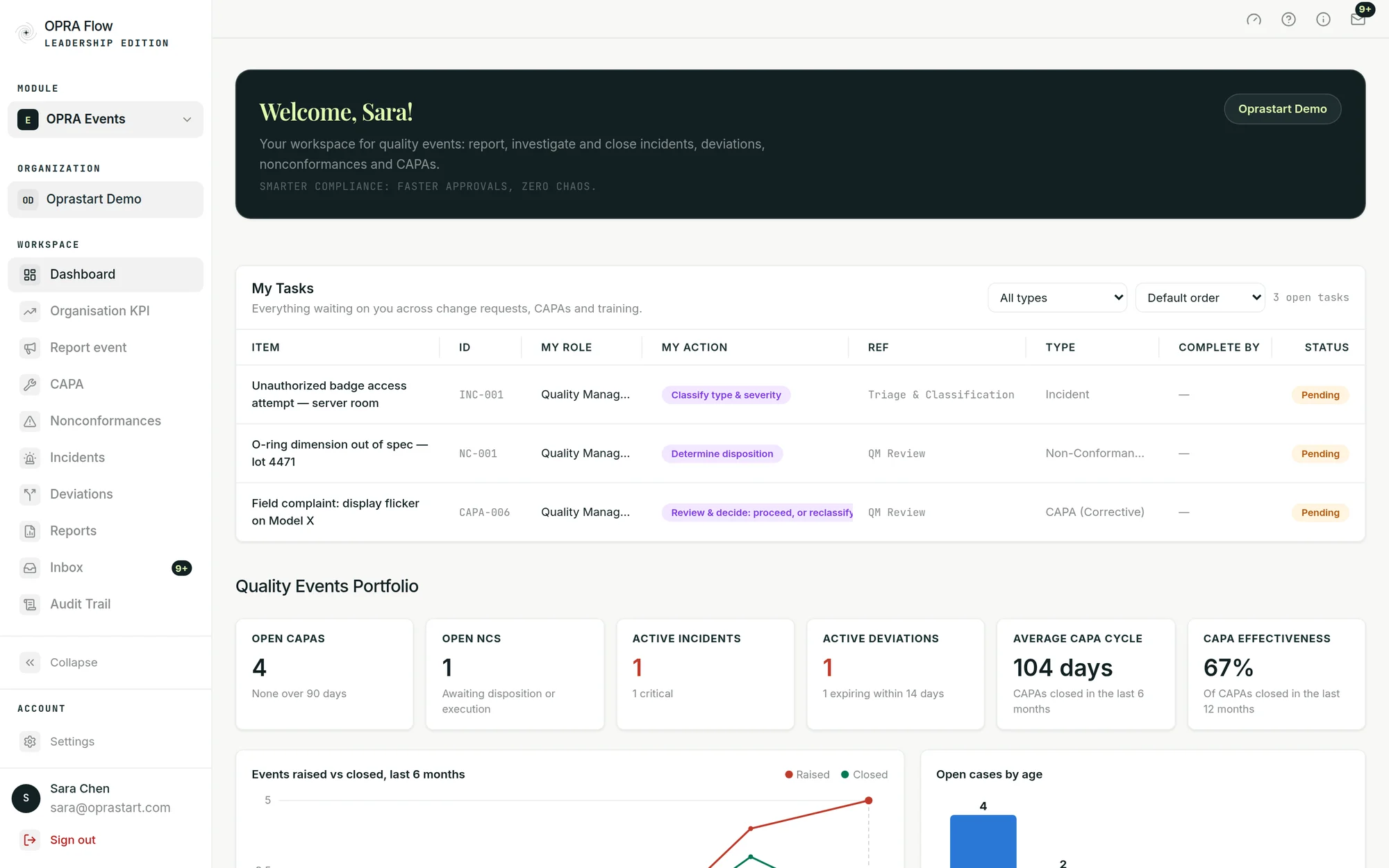
Task: Click the Deviations split-arrow icon
Action: pos(30,494)
